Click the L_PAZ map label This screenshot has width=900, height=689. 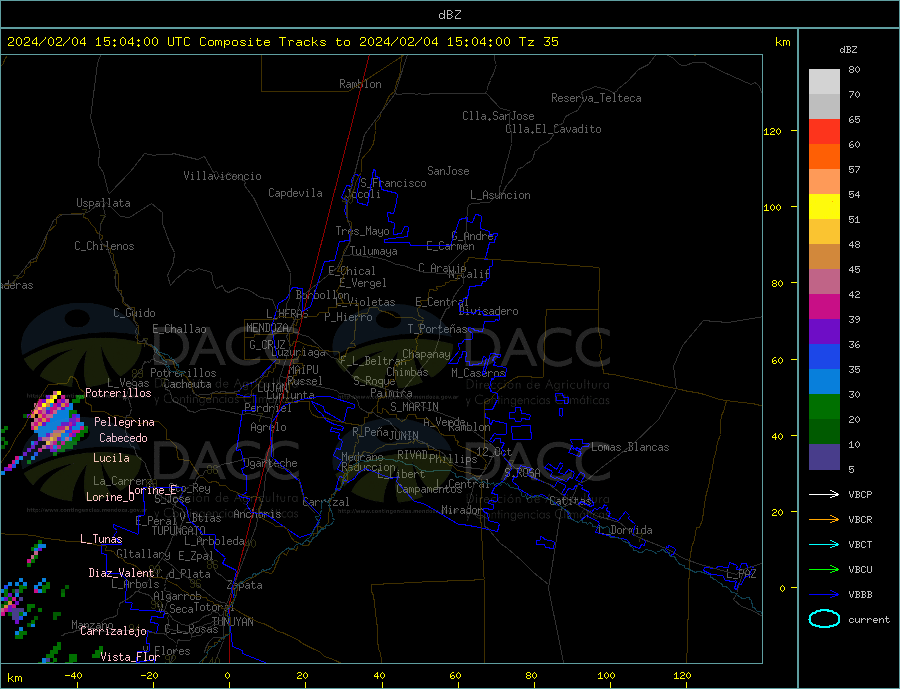pos(742,574)
